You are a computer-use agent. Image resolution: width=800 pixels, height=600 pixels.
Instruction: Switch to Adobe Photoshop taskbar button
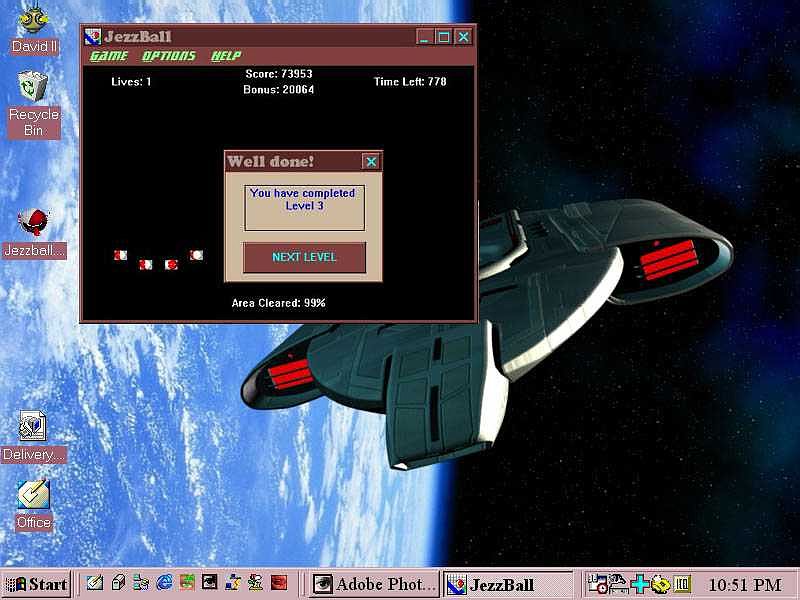coord(375,584)
